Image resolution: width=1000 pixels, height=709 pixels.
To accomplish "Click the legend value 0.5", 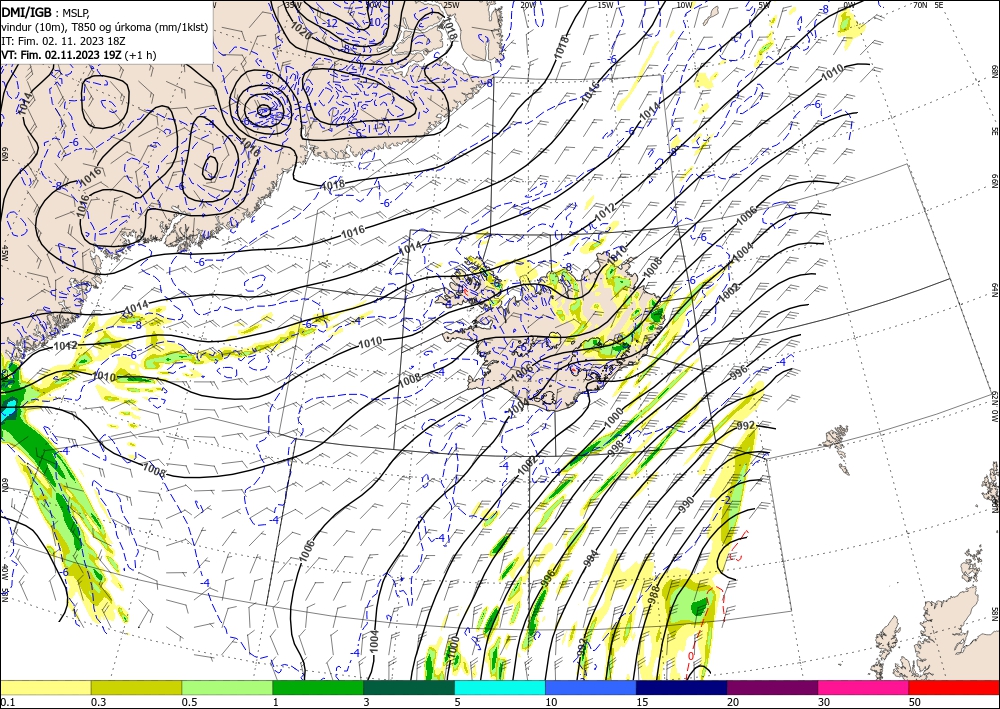I will pos(189,702).
